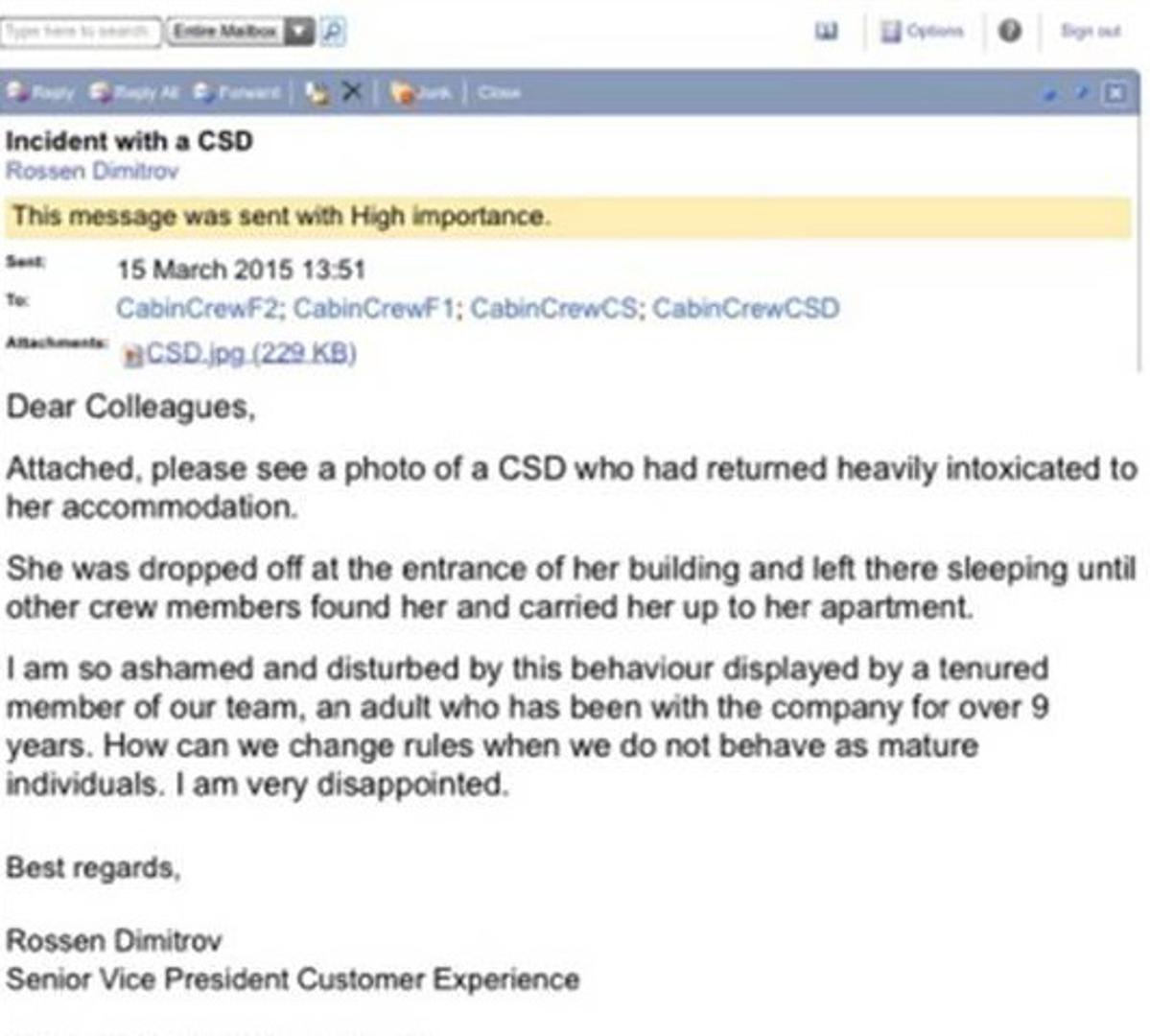Open the Options menu
1150x1036 pixels.
[922, 32]
